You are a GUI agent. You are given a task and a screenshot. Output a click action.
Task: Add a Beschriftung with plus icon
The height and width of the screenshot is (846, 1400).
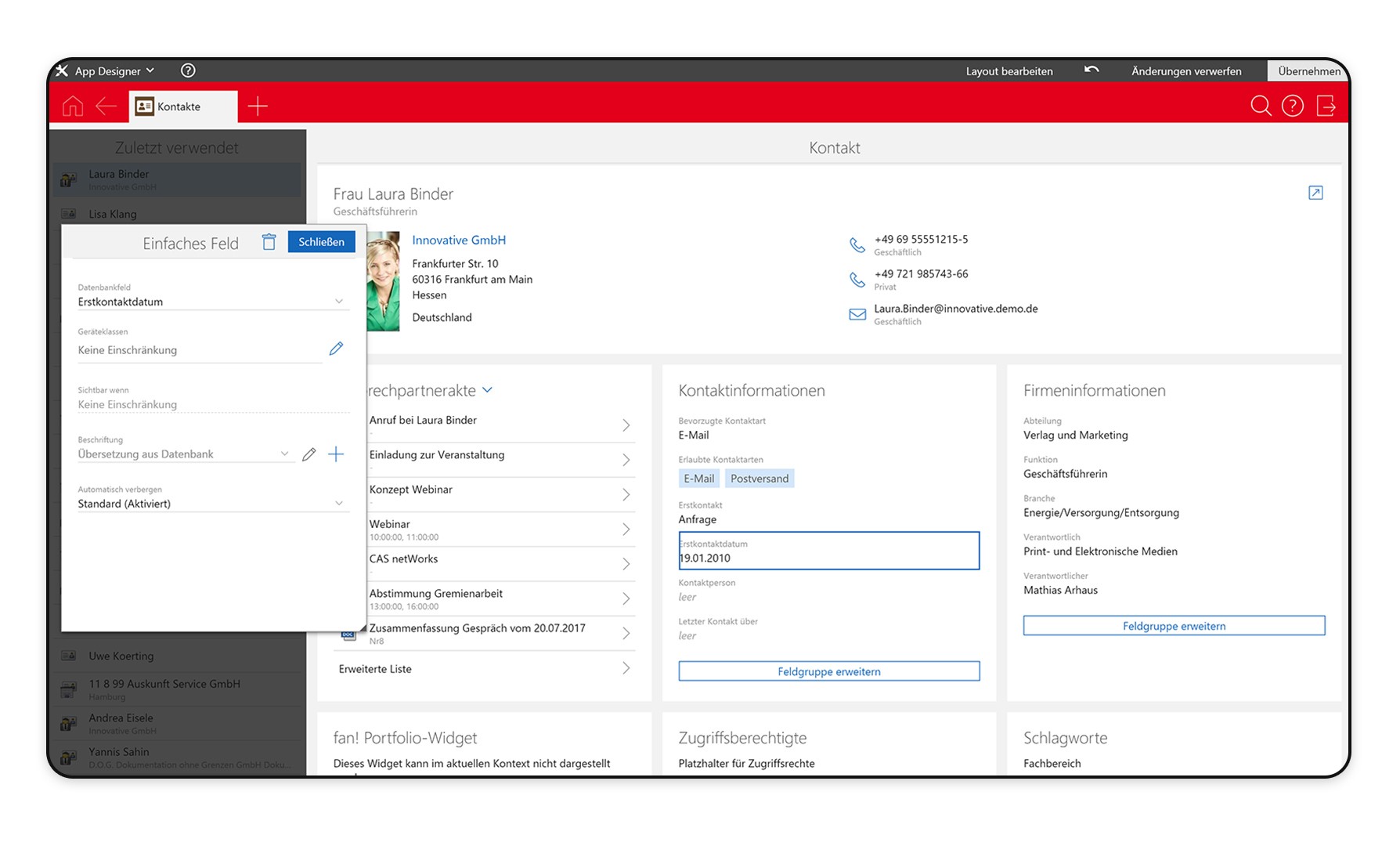pyautogui.click(x=336, y=454)
